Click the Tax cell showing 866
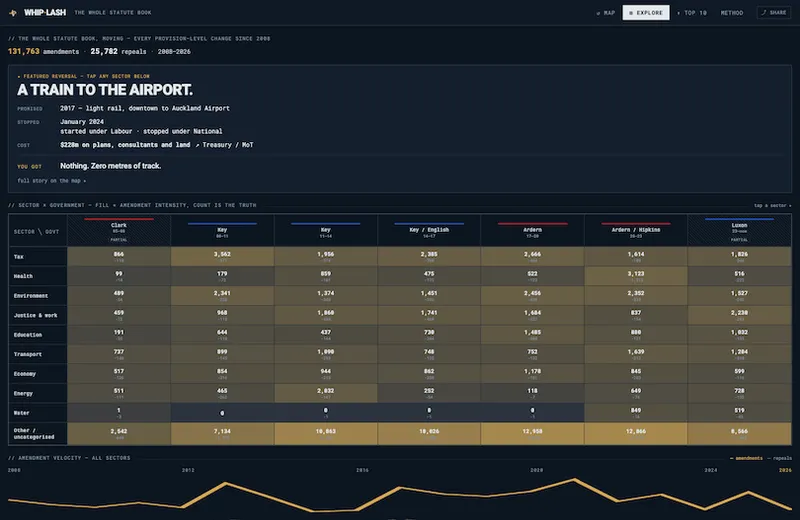The width and height of the screenshot is (800, 520). click(119, 257)
